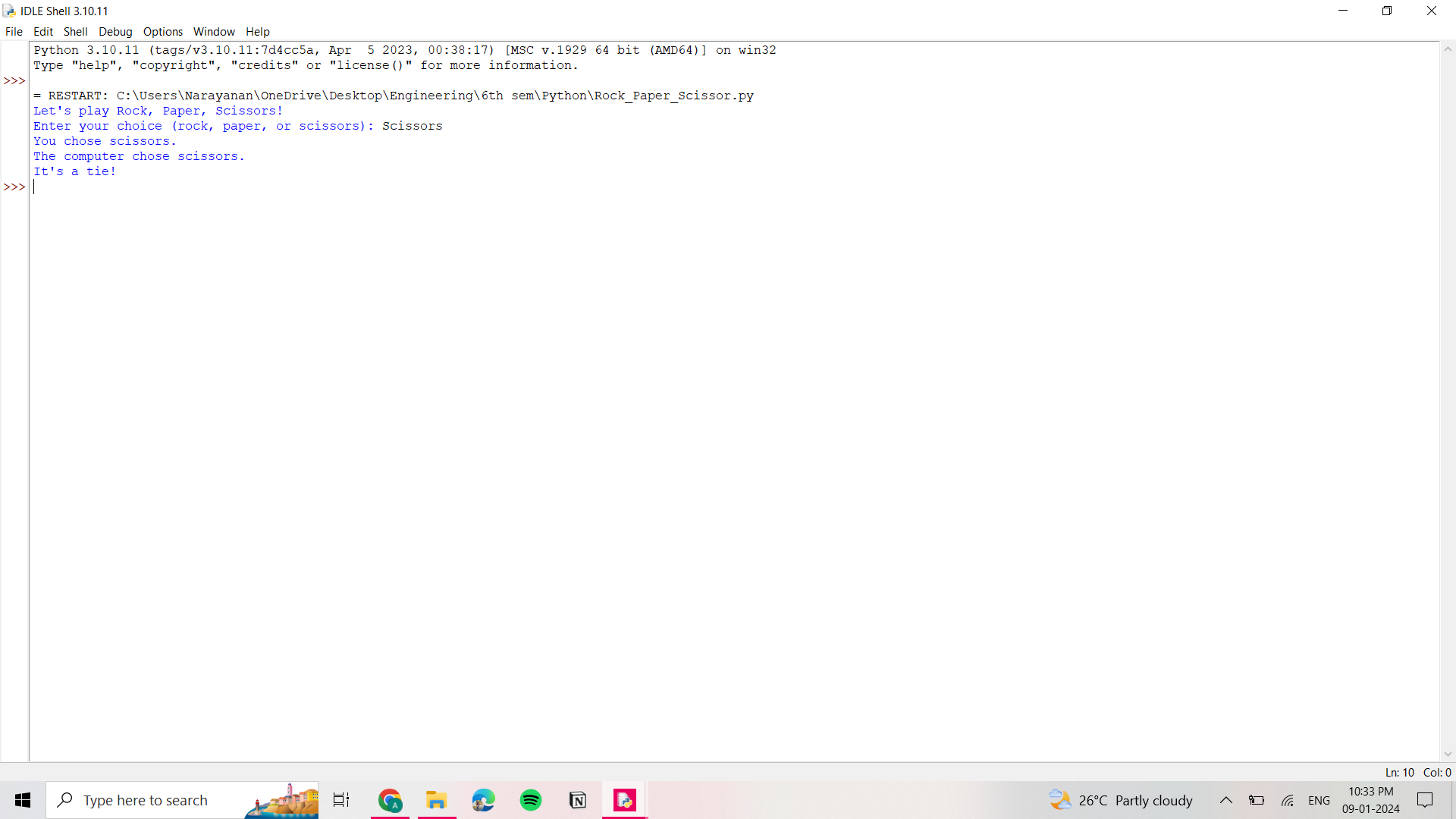Open the Options menu

click(x=163, y=32)
